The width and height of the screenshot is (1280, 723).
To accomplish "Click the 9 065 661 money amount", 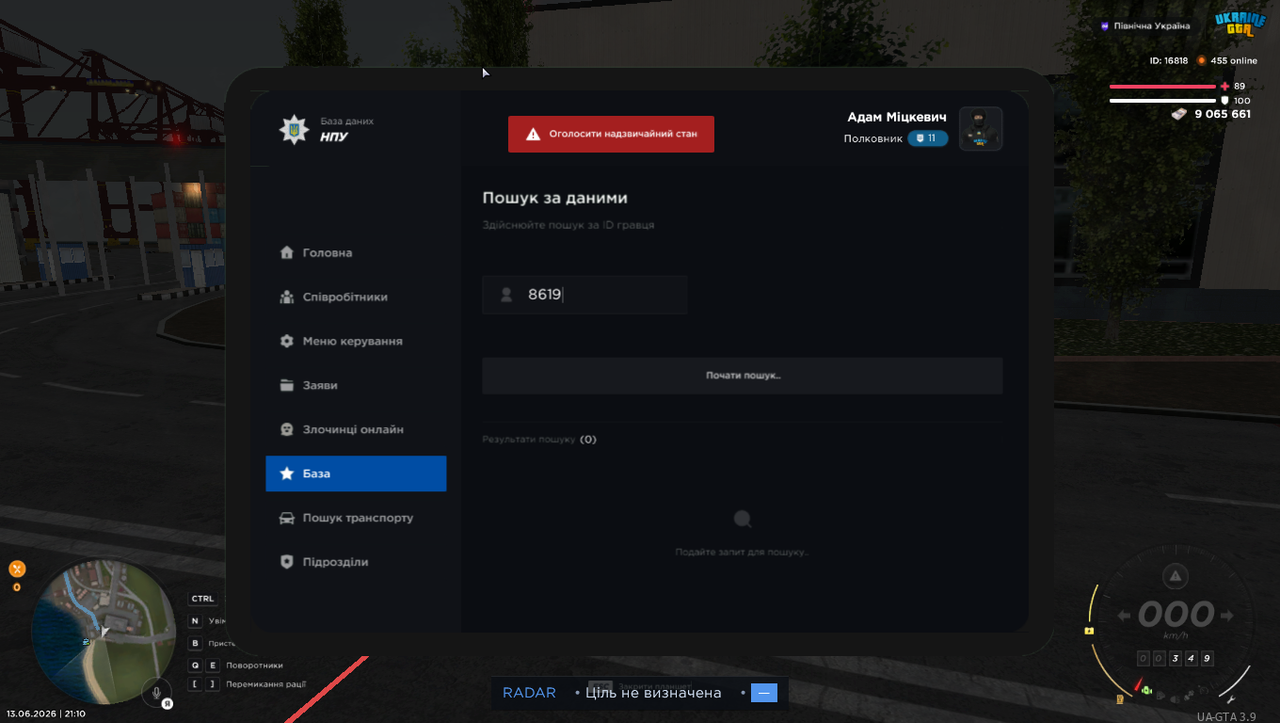I will click(x=1222, y=114).
